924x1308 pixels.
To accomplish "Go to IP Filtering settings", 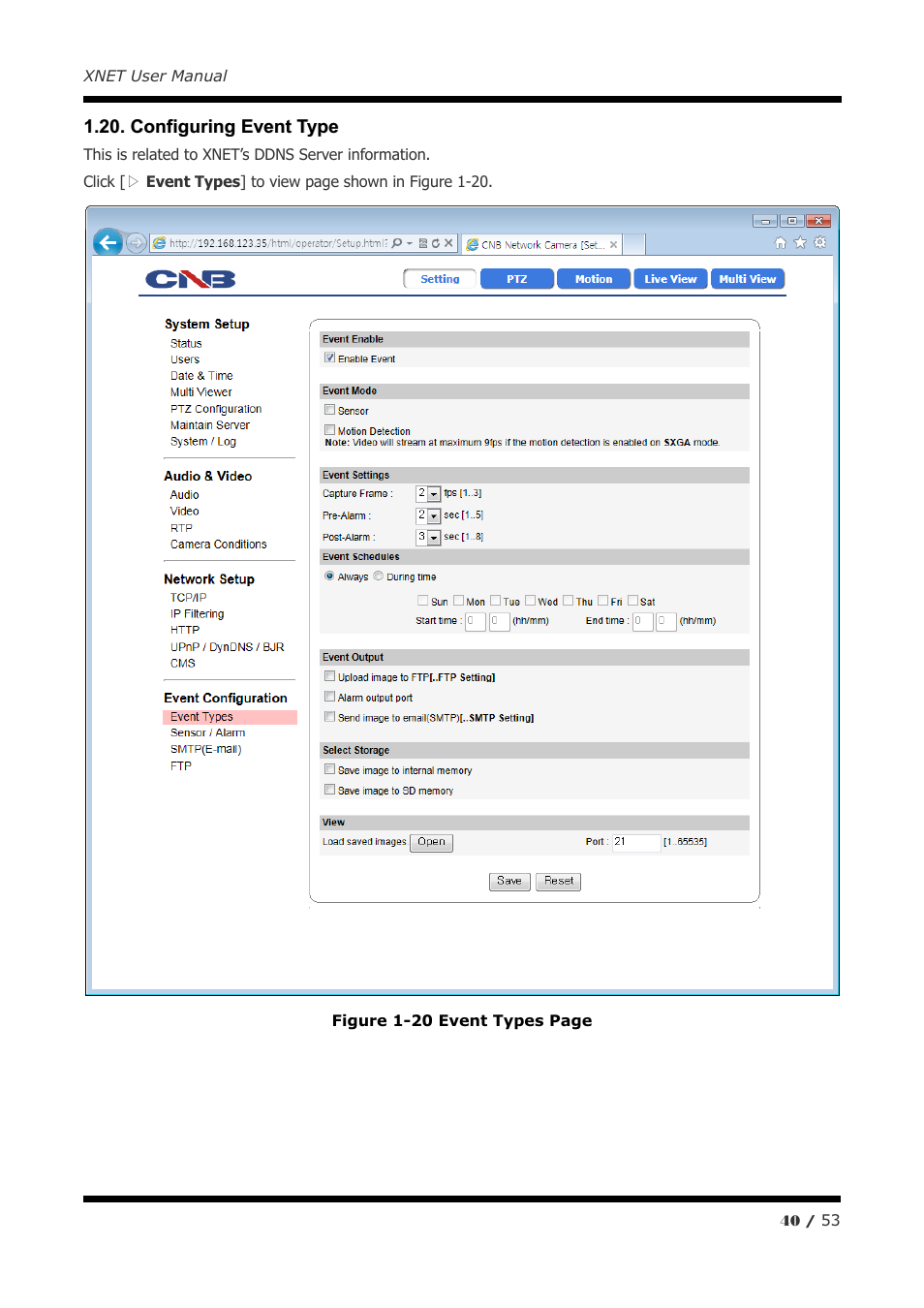I will click(x=198, y=614).
